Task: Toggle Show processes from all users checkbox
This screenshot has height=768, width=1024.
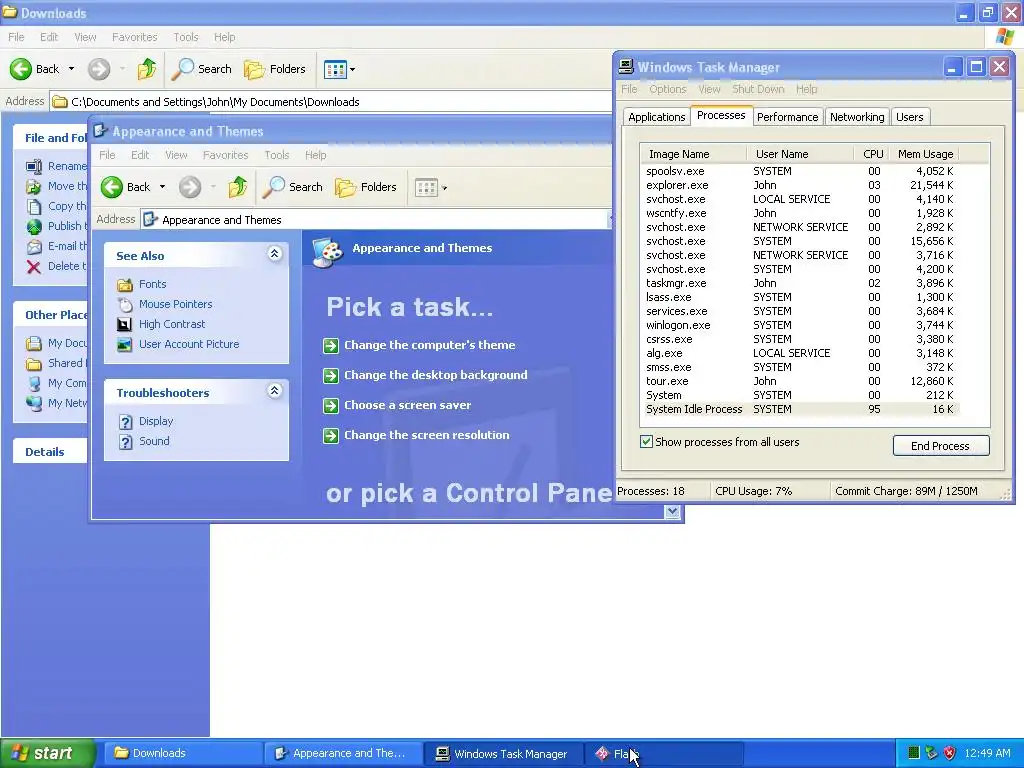Action: pos(647,441)
